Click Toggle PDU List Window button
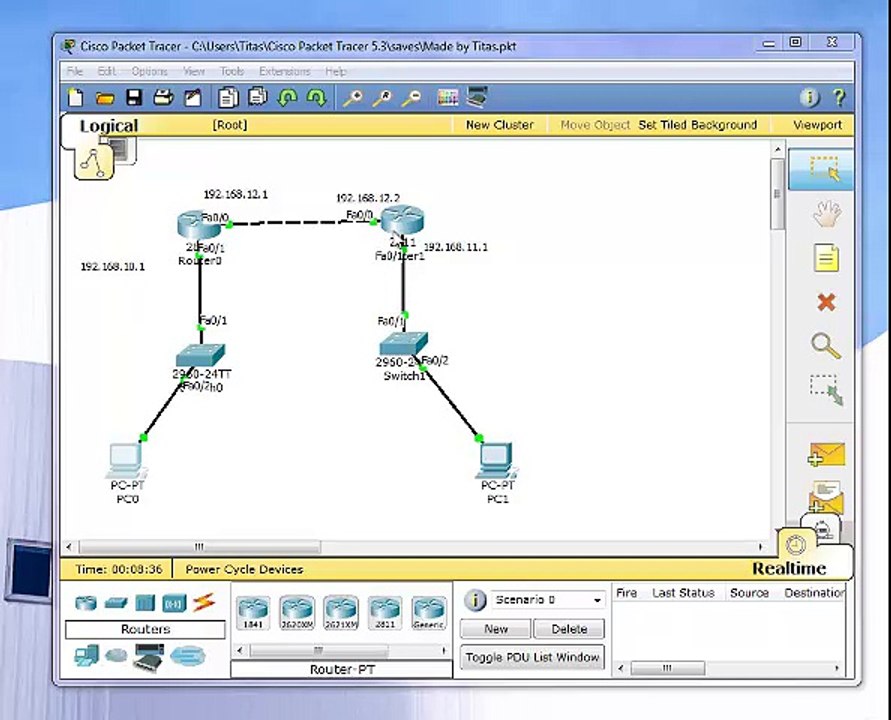The height and width of the screenshot is (720, 891). [x=532, y=657]
